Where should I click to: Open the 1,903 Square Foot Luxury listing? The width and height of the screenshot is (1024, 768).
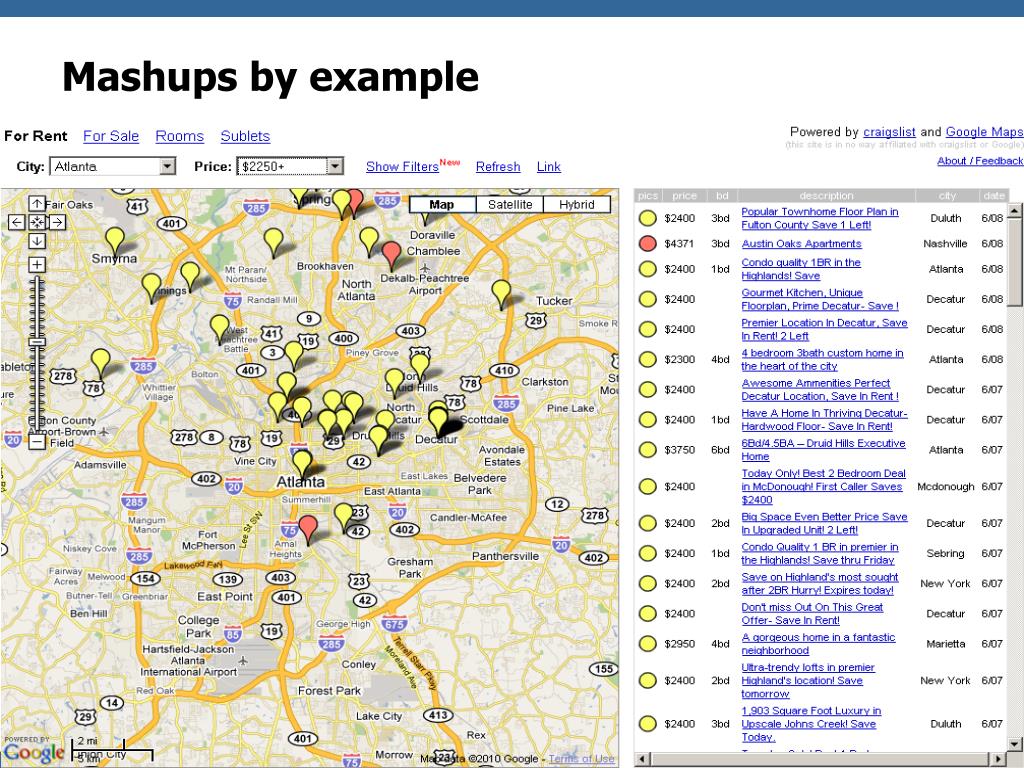(811, 724)
